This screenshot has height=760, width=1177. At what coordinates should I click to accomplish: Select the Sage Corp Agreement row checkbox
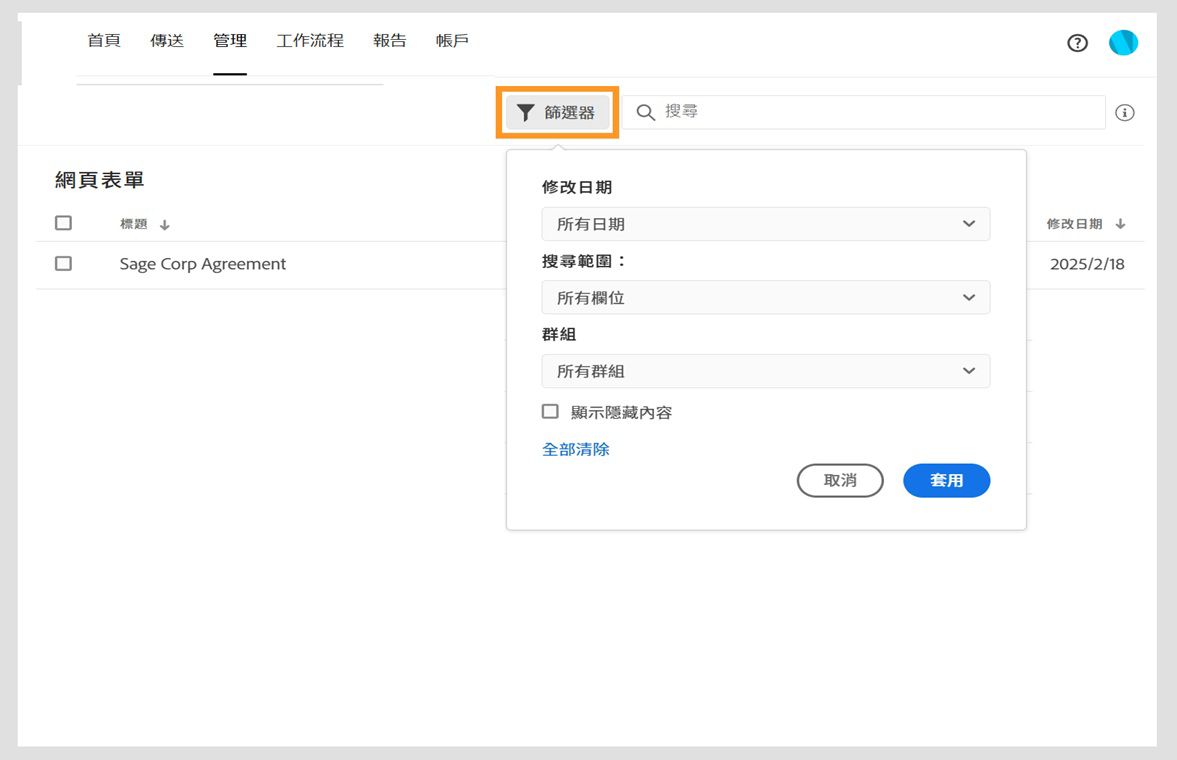click(63, 264)
